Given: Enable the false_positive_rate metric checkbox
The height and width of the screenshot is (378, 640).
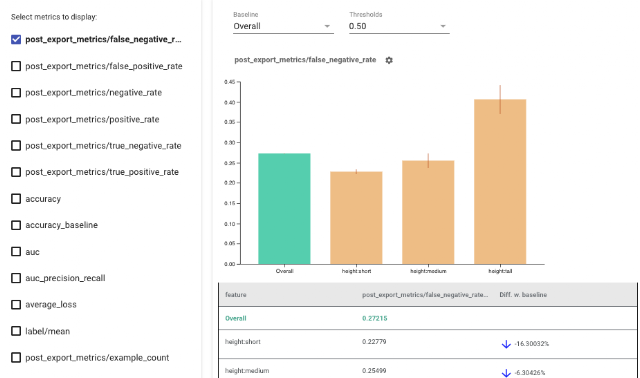Looking at the screenshot, I should [x=16, y=66].
